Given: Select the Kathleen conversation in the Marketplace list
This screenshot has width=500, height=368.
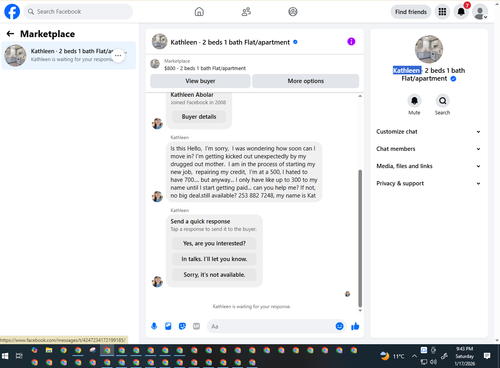Looking at the screenshot, I should 69,55.
